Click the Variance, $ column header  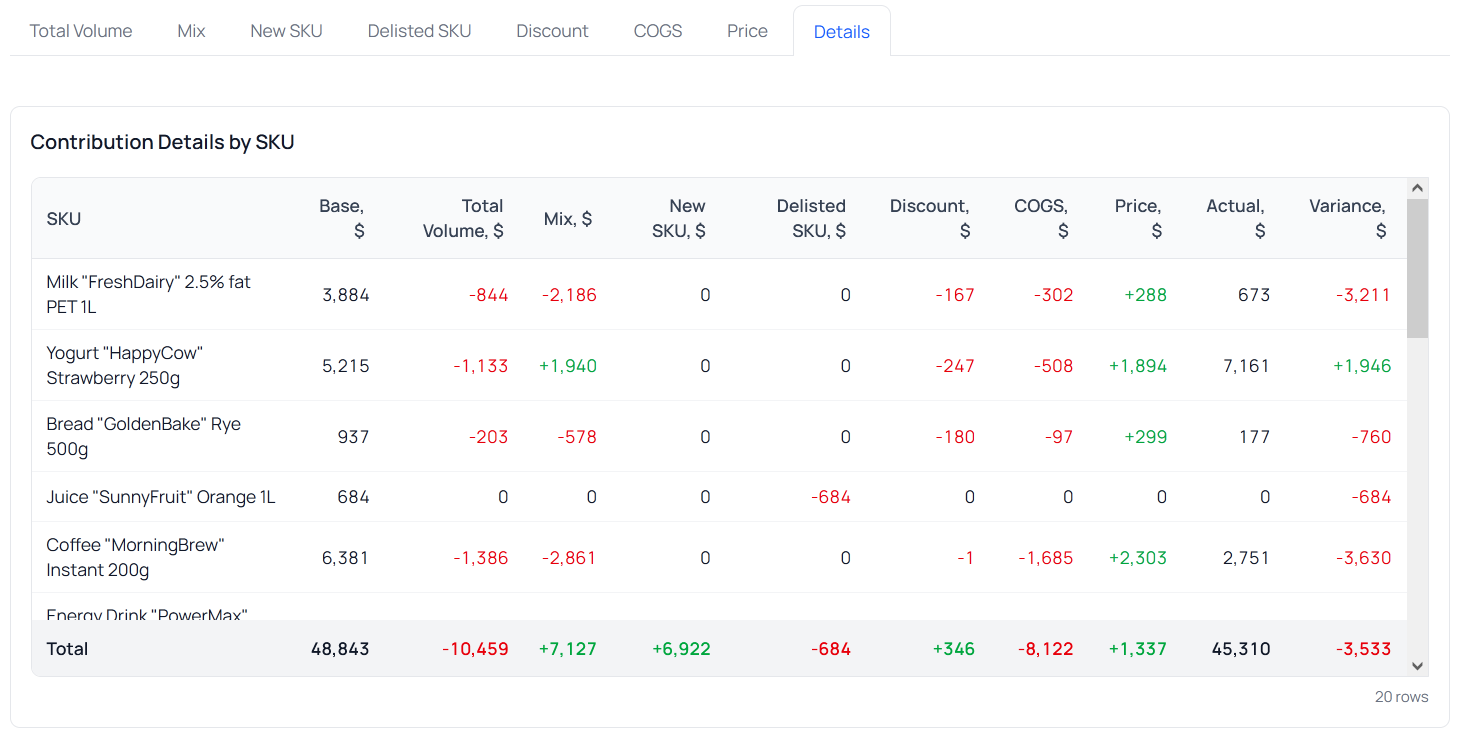1348,218
